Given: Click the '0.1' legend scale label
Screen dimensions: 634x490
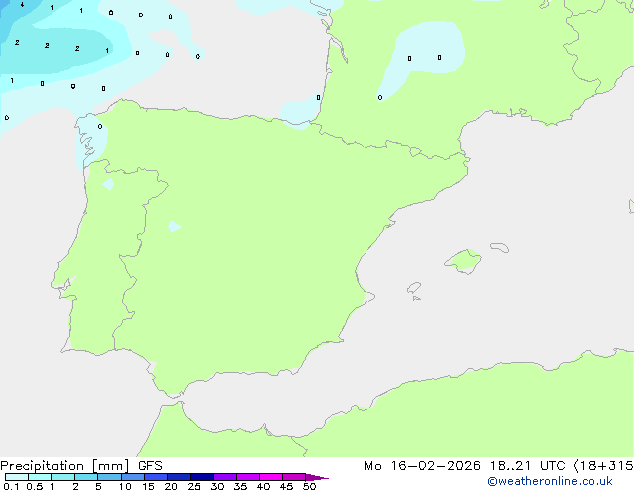Looking at the screenshot, I should (11, 486).
